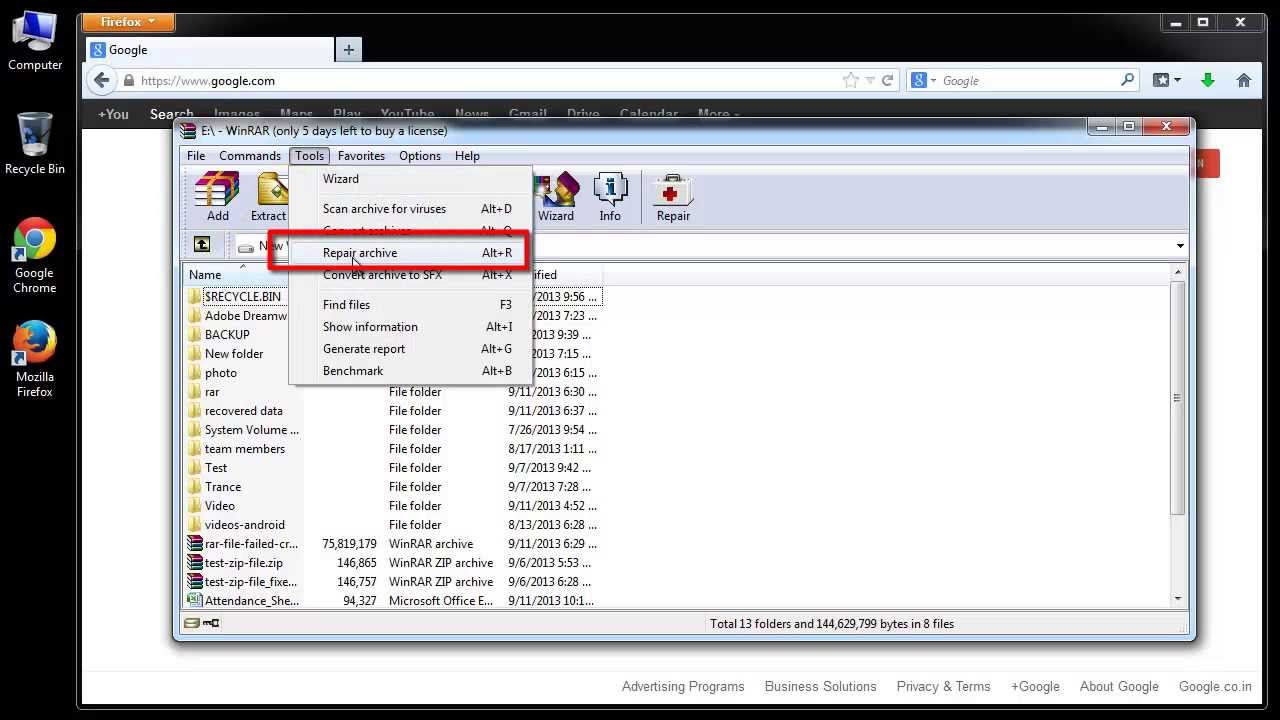The height and width of the screenshot is (720, 1280).
Task: Choose Generate report menu entry
Action: tap(411, 349)
